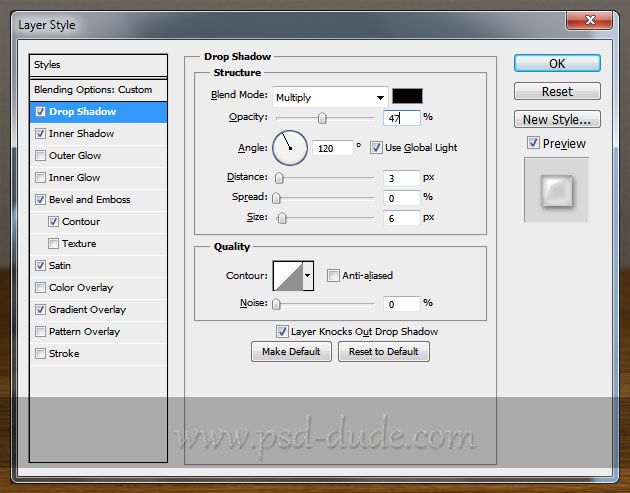Uncheck Layer Knocks Out Drop Shadow

tap(282, 331)
